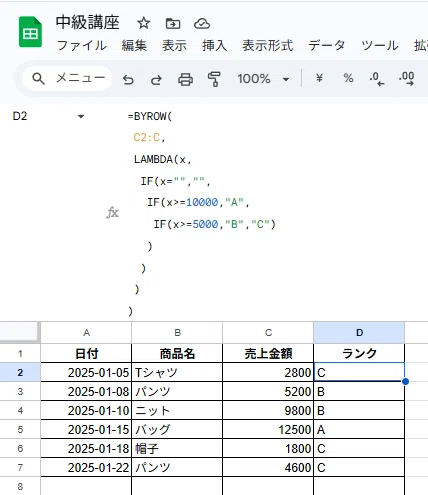The width and height of the screenshot is (428, 495).
Task: Click the fx formula icon
Action: pyautogui.click(x=113, y=212)
